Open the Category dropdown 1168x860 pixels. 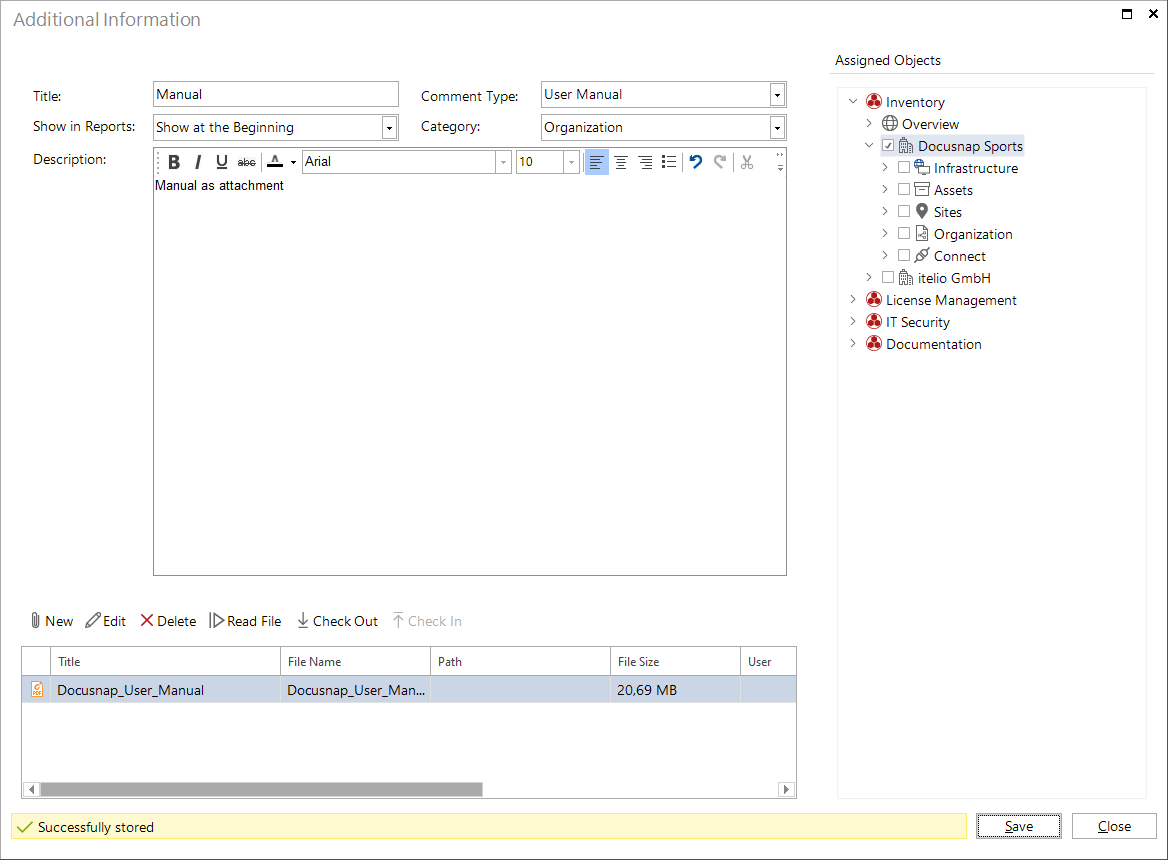(x=777, y=128)
